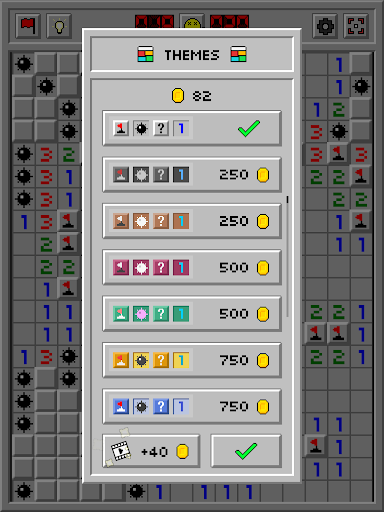Tap the lightbulb hint icon
Image resolution: width=384 pixels, height=512 pixels.
pyautogui.click(x=59, y=26)
